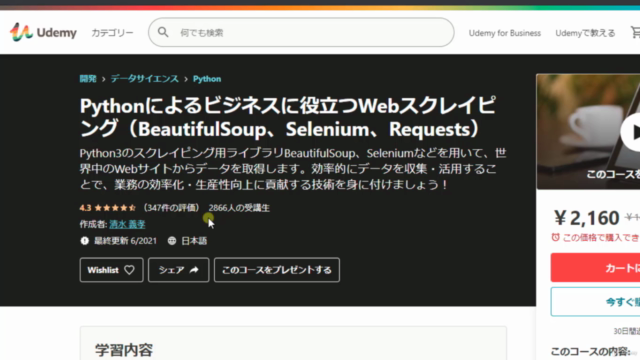
Task: Open the カテゴリー menu
Action: tap(112, 33)
